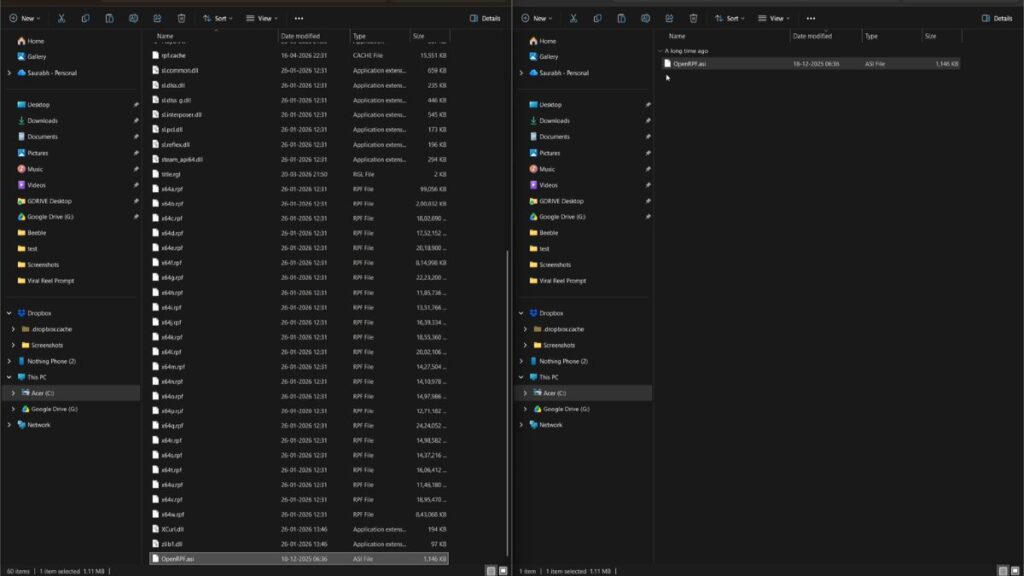Select the x64a.rpf file
The width and height of the screenshot is (1024, 576).
click(x=299, y=189)
